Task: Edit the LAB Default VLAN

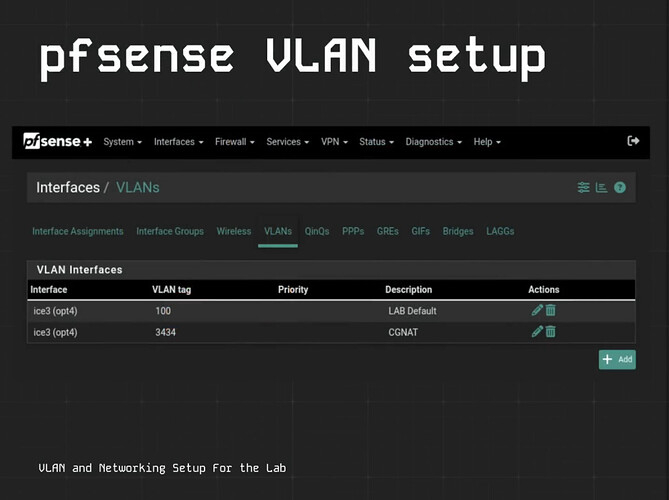Action: click(537, 310)
